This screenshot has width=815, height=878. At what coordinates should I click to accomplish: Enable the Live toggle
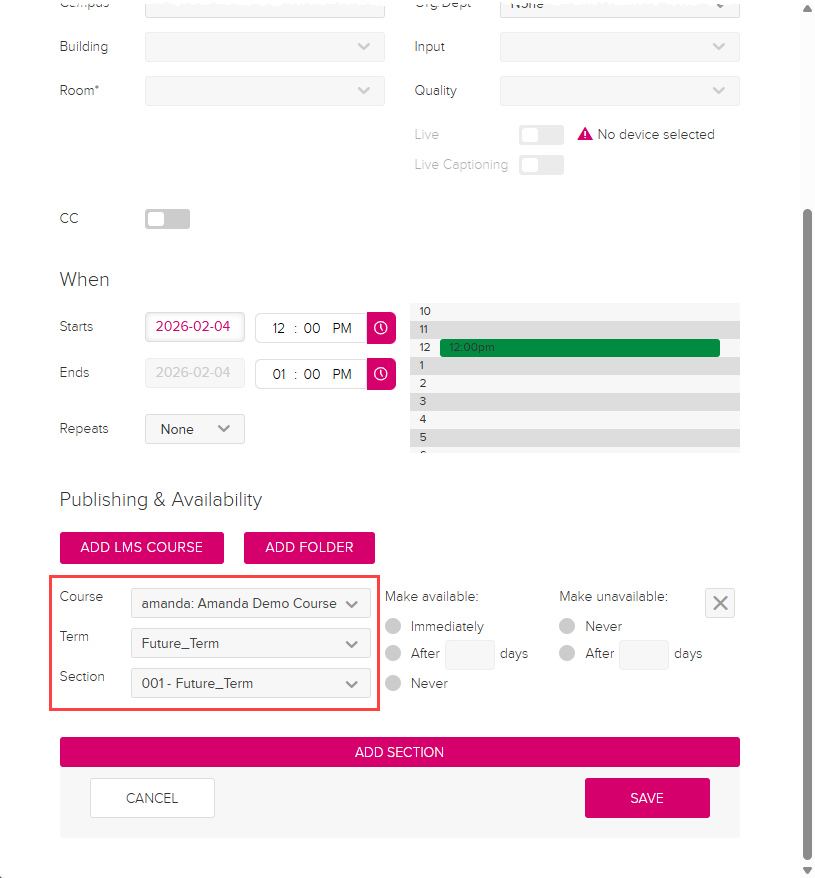tap(541, 134)
